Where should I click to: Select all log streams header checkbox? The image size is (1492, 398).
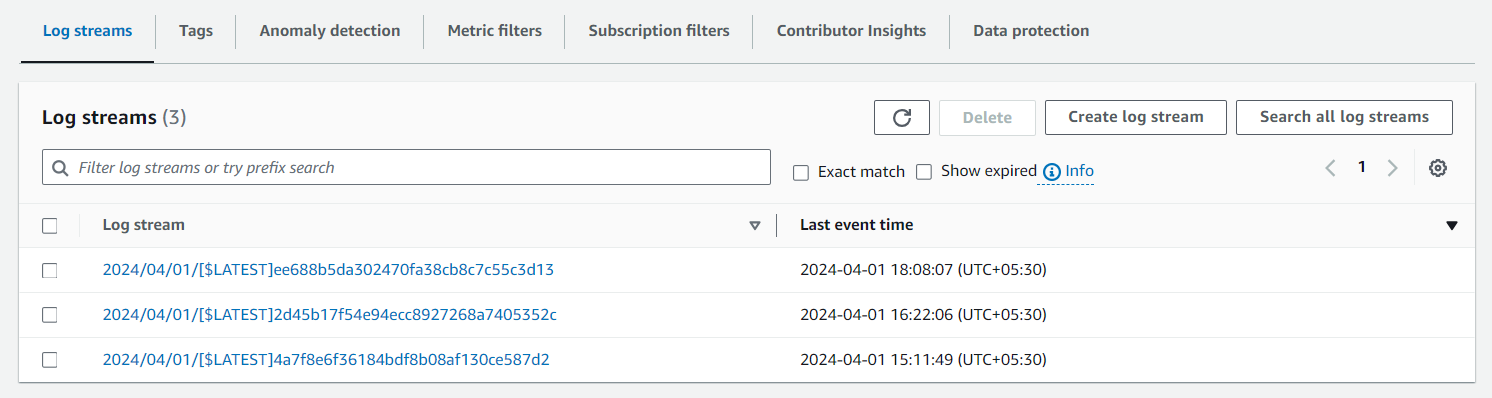point(50,226)
